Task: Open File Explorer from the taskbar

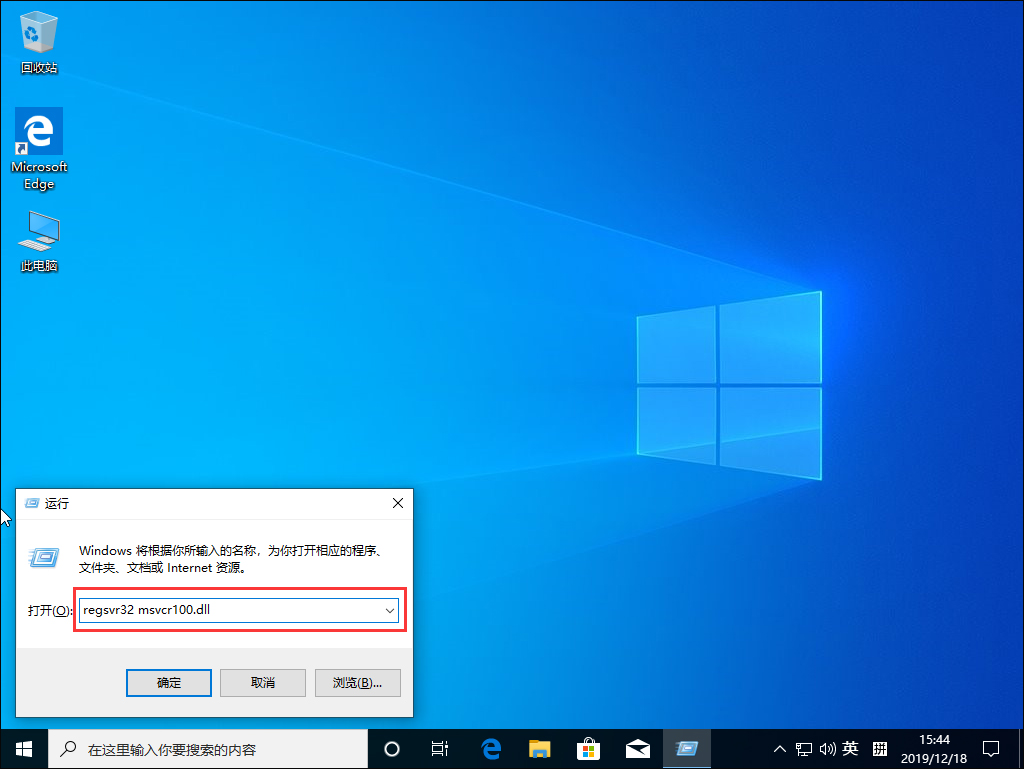Action: click(539, 748)
